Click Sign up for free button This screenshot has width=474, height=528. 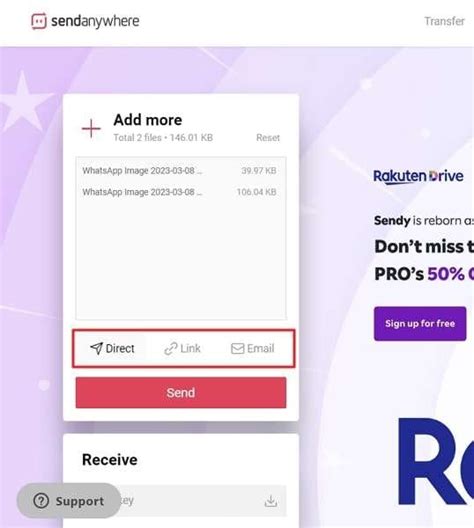(x=420, y=324)
